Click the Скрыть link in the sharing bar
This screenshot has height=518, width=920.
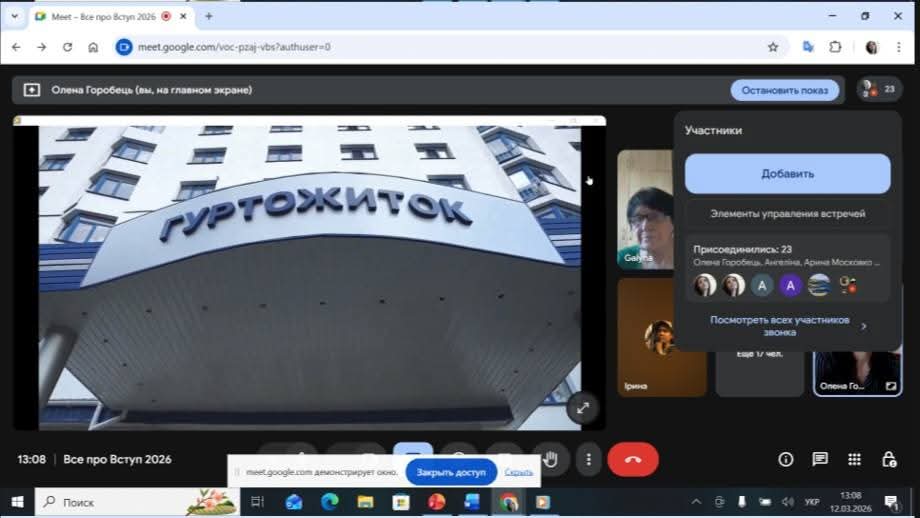tap(518, 472)
